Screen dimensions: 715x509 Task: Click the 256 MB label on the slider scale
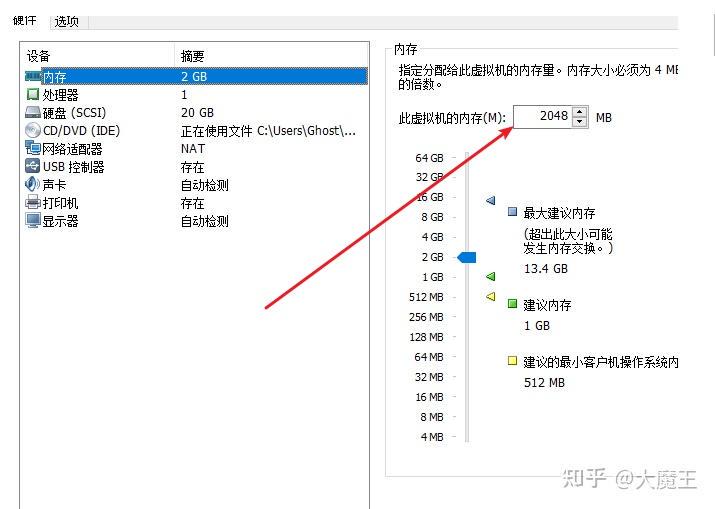[x=426, y=317]
